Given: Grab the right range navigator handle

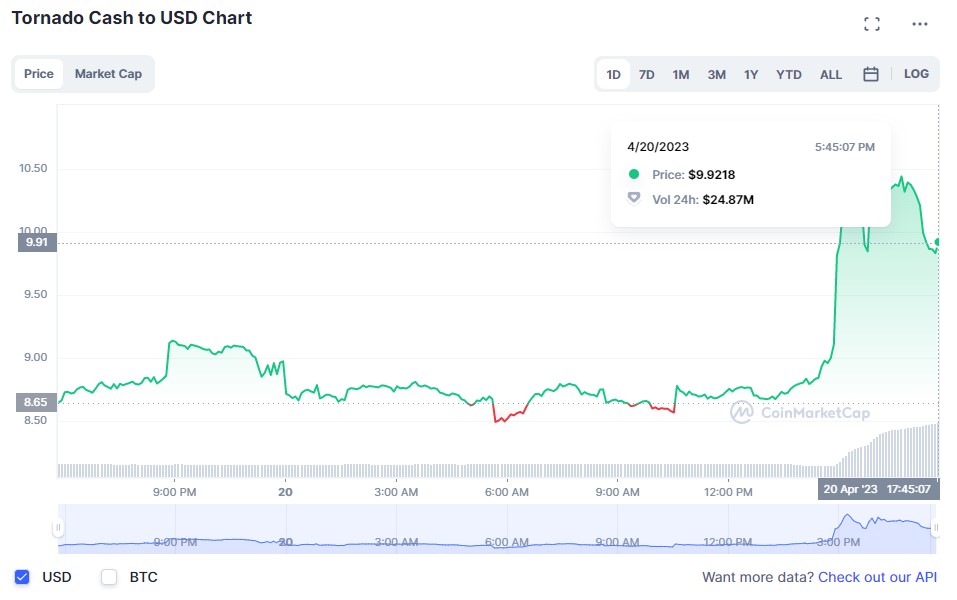Looking at the screenshot, I should pos(935,527).
